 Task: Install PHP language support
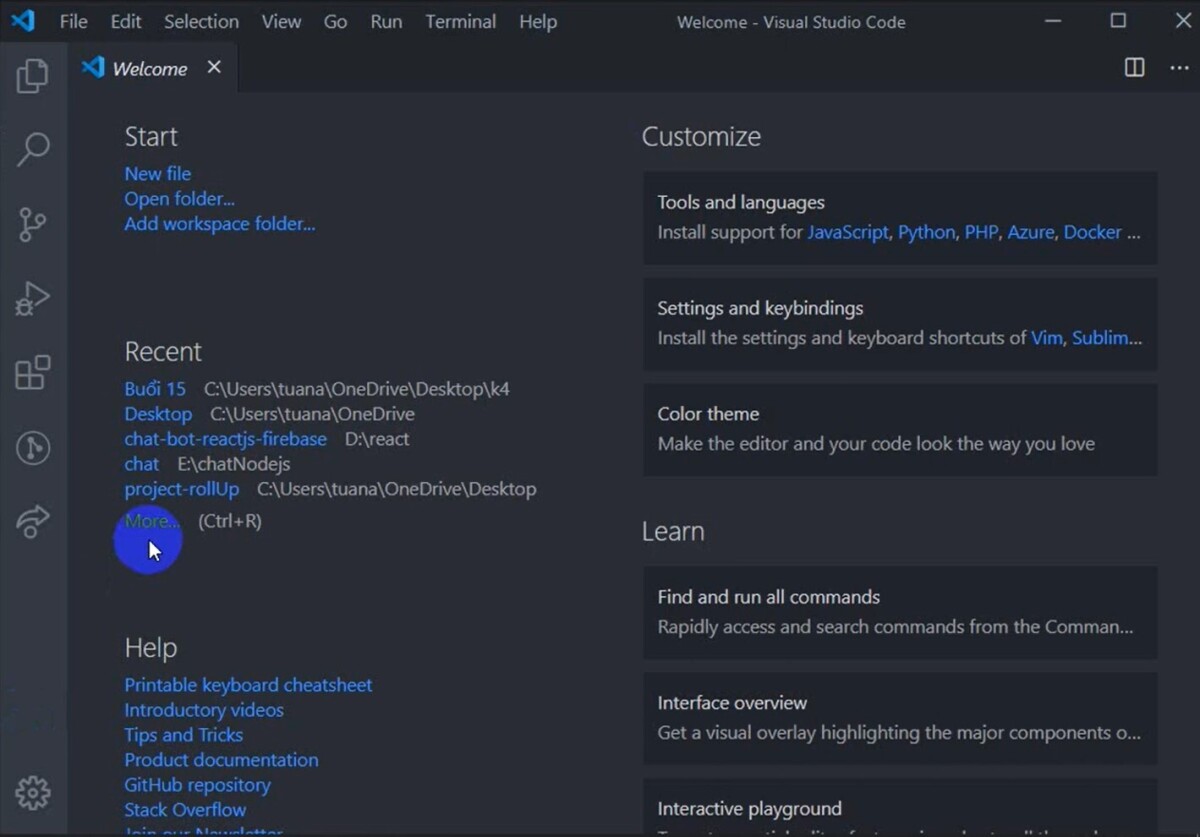982,232
